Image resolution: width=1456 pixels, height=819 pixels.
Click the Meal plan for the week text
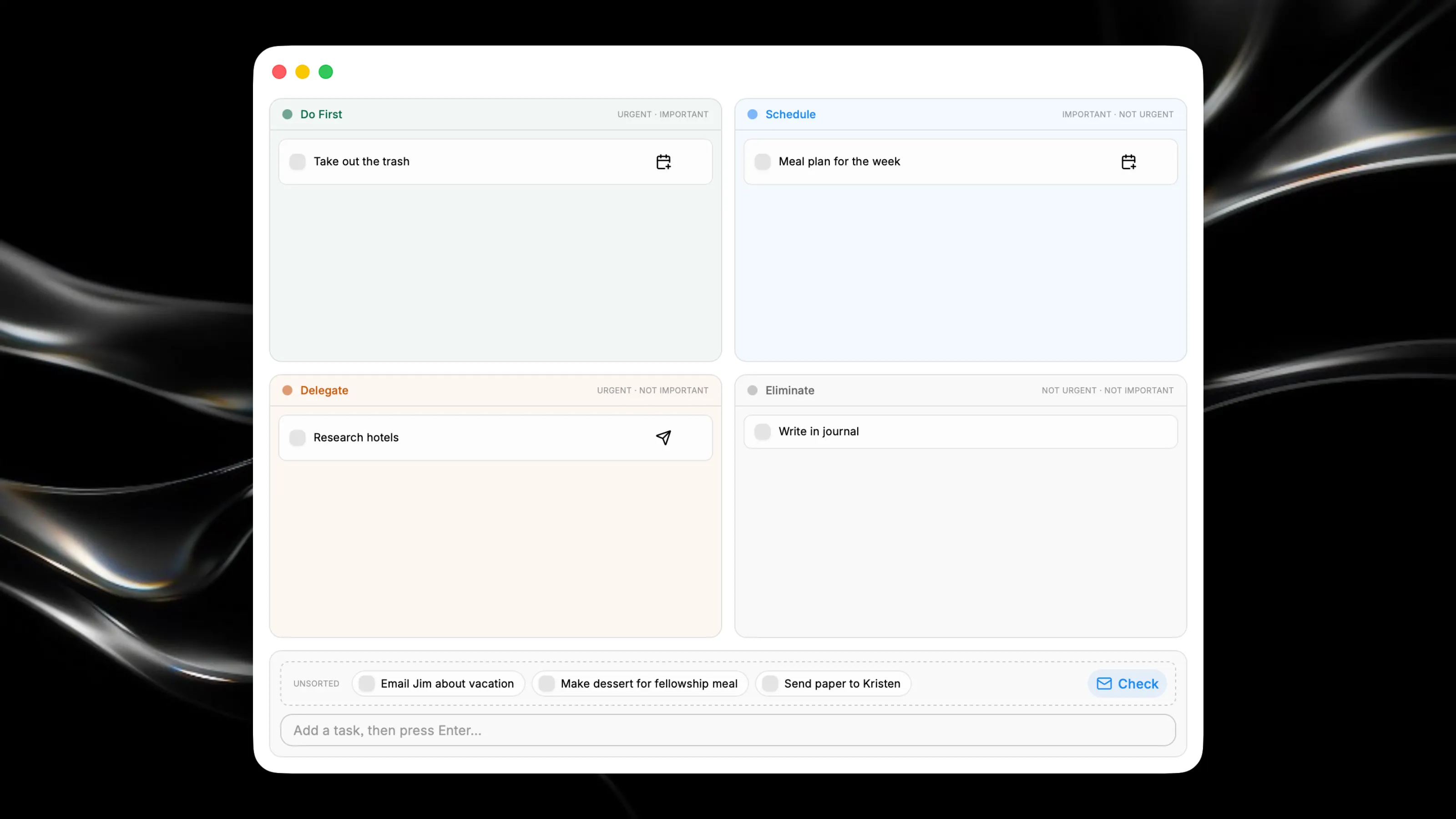(839, 162)
